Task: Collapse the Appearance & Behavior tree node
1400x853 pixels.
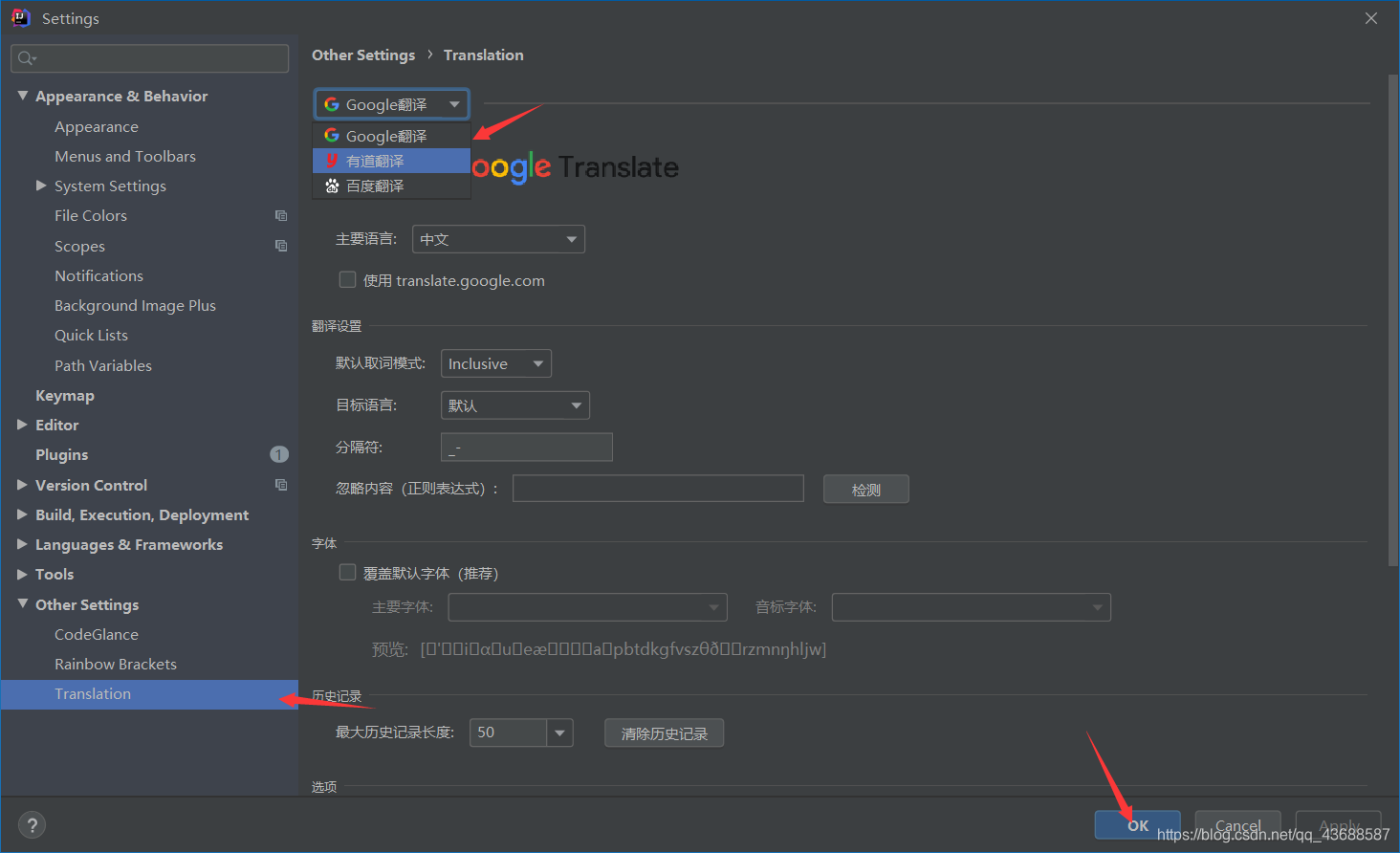Action: pyautogui.click(x=22, y=96)
